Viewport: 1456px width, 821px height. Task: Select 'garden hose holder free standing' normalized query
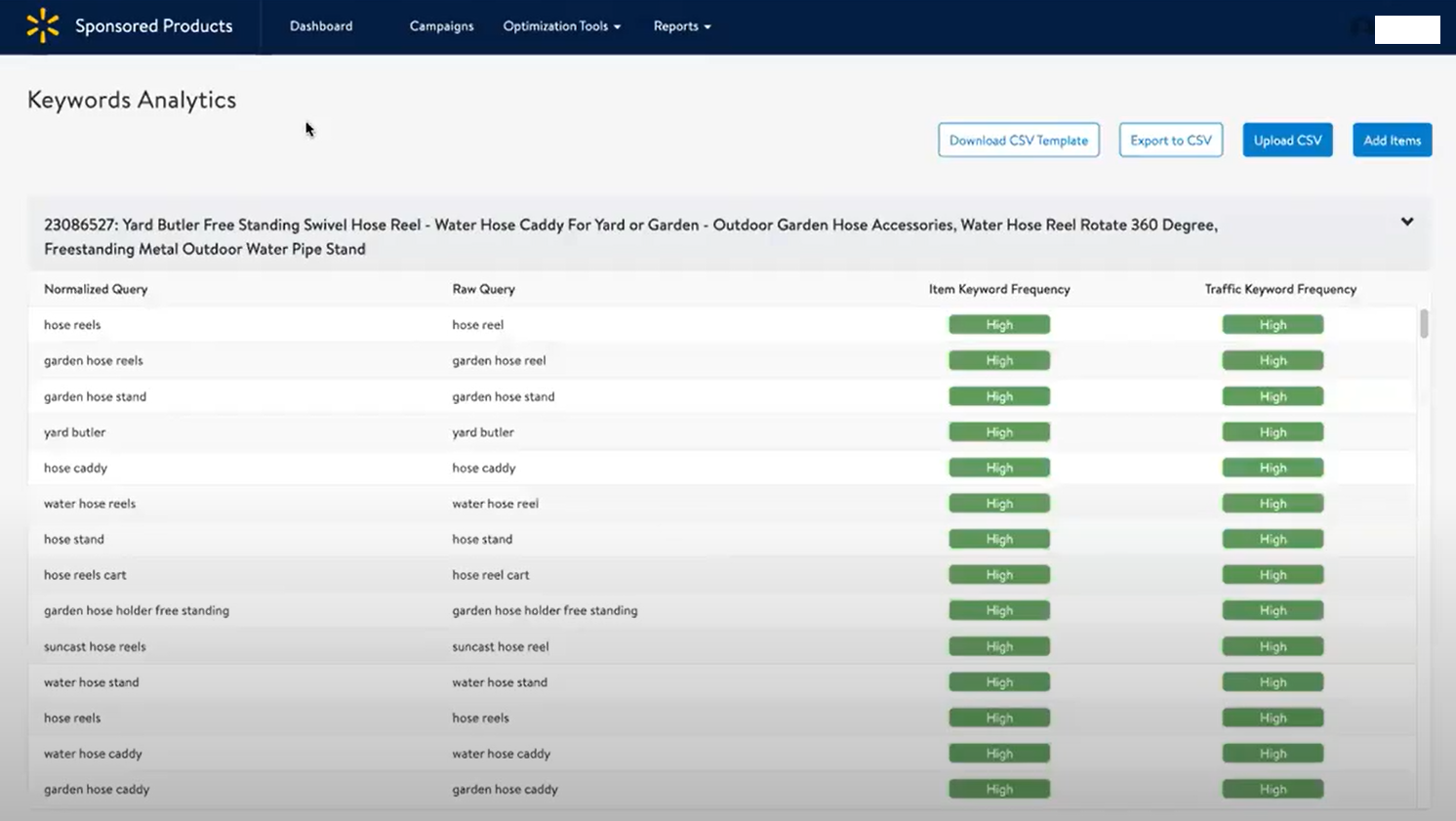tap(137, 610)
